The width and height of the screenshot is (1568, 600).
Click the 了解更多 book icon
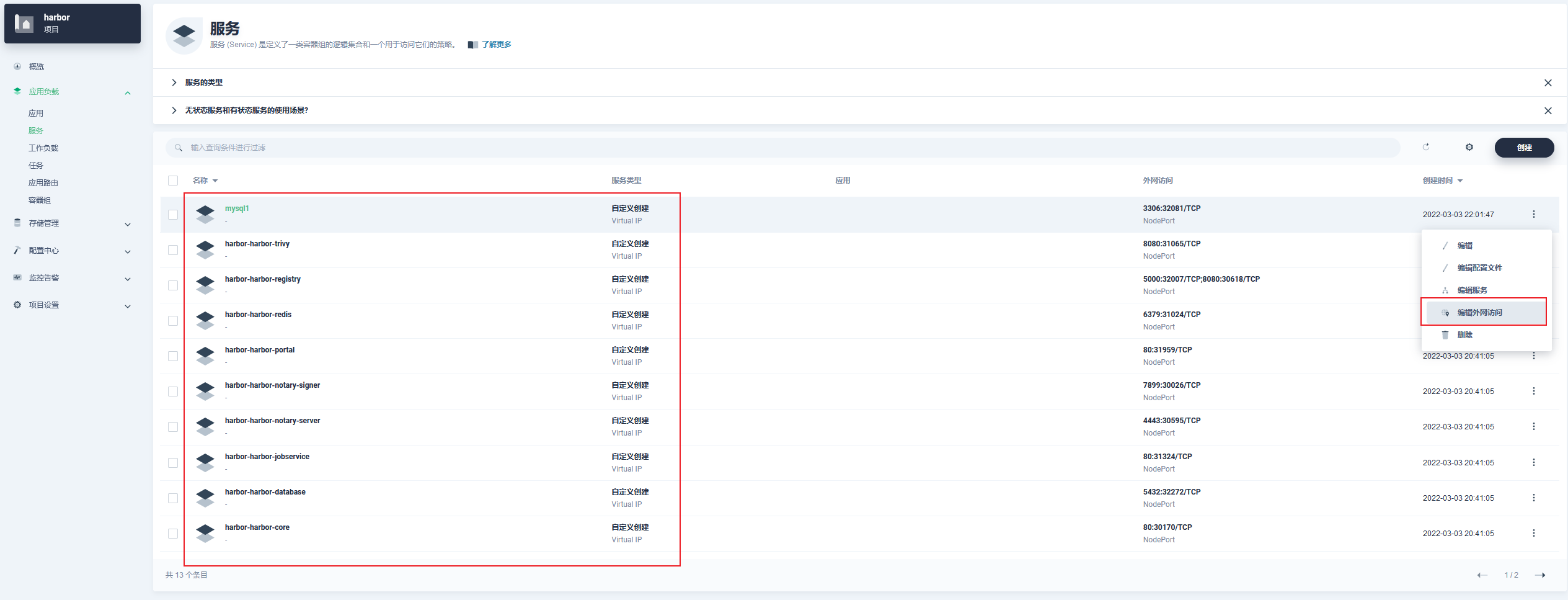coord(473,45)
